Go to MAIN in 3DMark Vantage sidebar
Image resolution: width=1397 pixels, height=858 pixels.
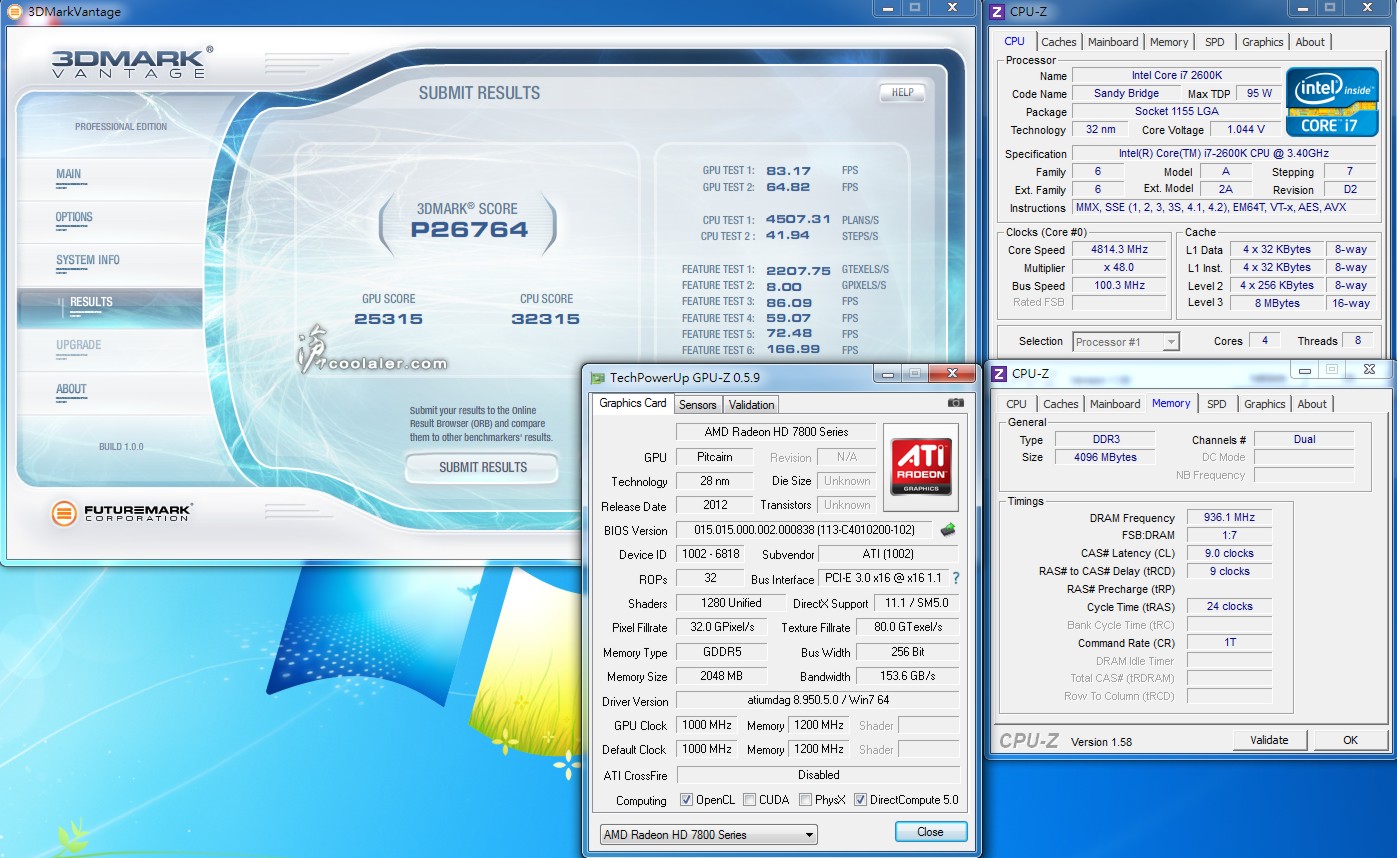(68, 174)
